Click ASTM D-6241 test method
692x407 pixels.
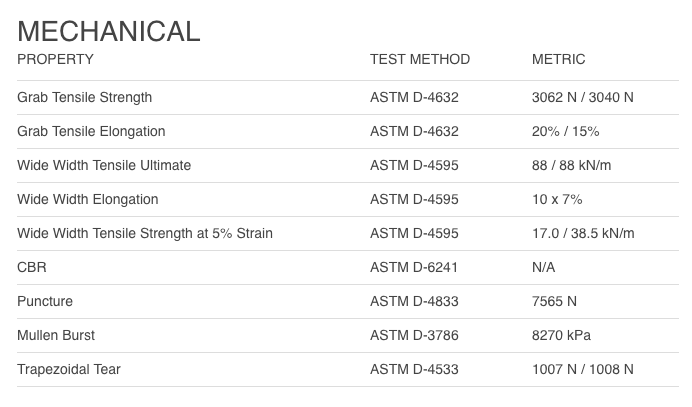[x=414, y=268]
